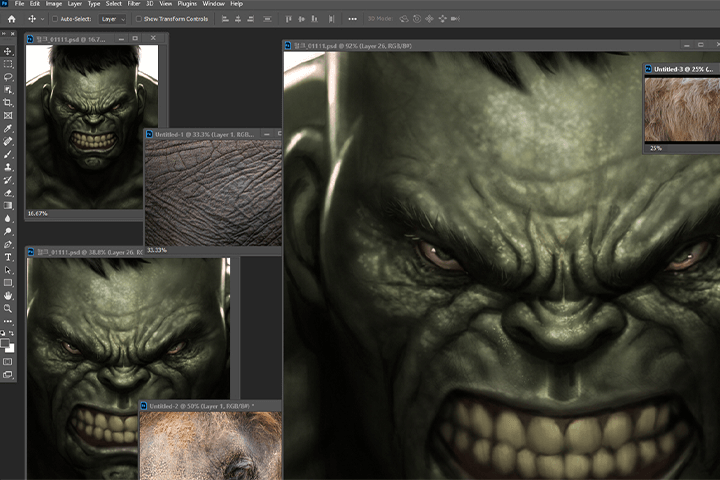
Task: Select the Clone Stamp tool
Action: [8, 167]
